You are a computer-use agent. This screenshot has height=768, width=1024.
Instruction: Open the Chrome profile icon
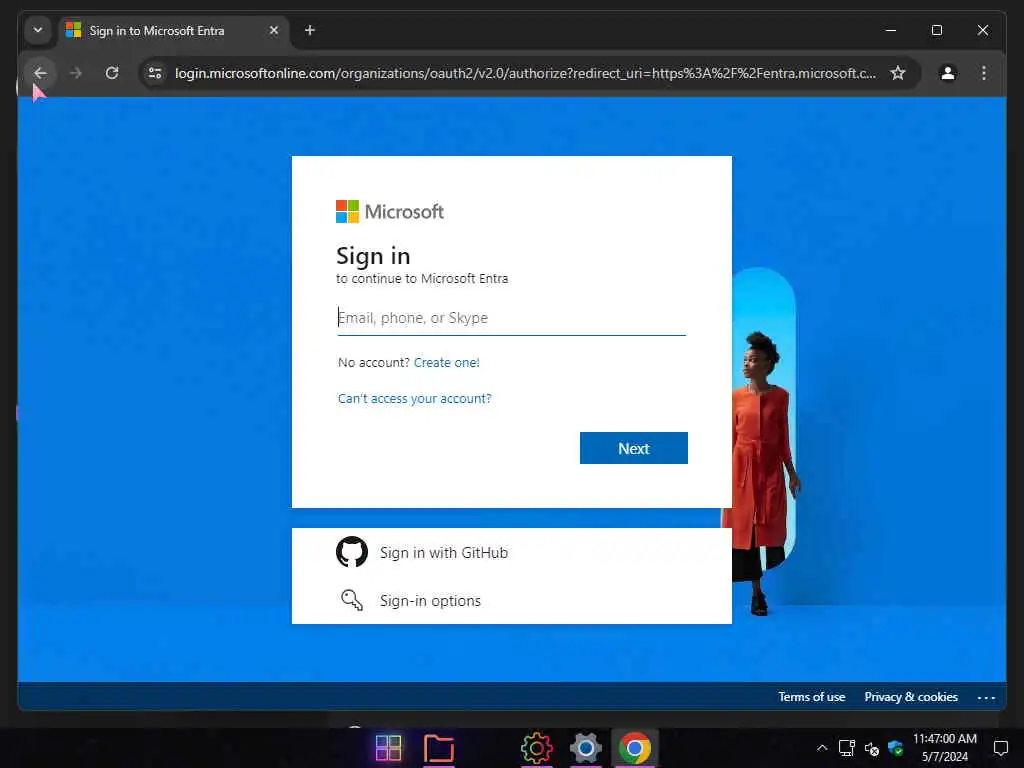[948, 73]
